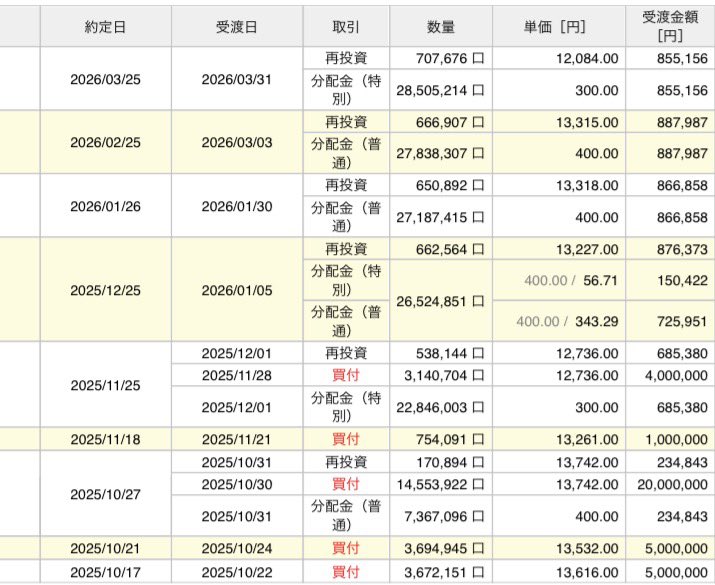Select settlement date 2025/10/22
This screenshot has width=715, height=585.
[x=237, y=572]
